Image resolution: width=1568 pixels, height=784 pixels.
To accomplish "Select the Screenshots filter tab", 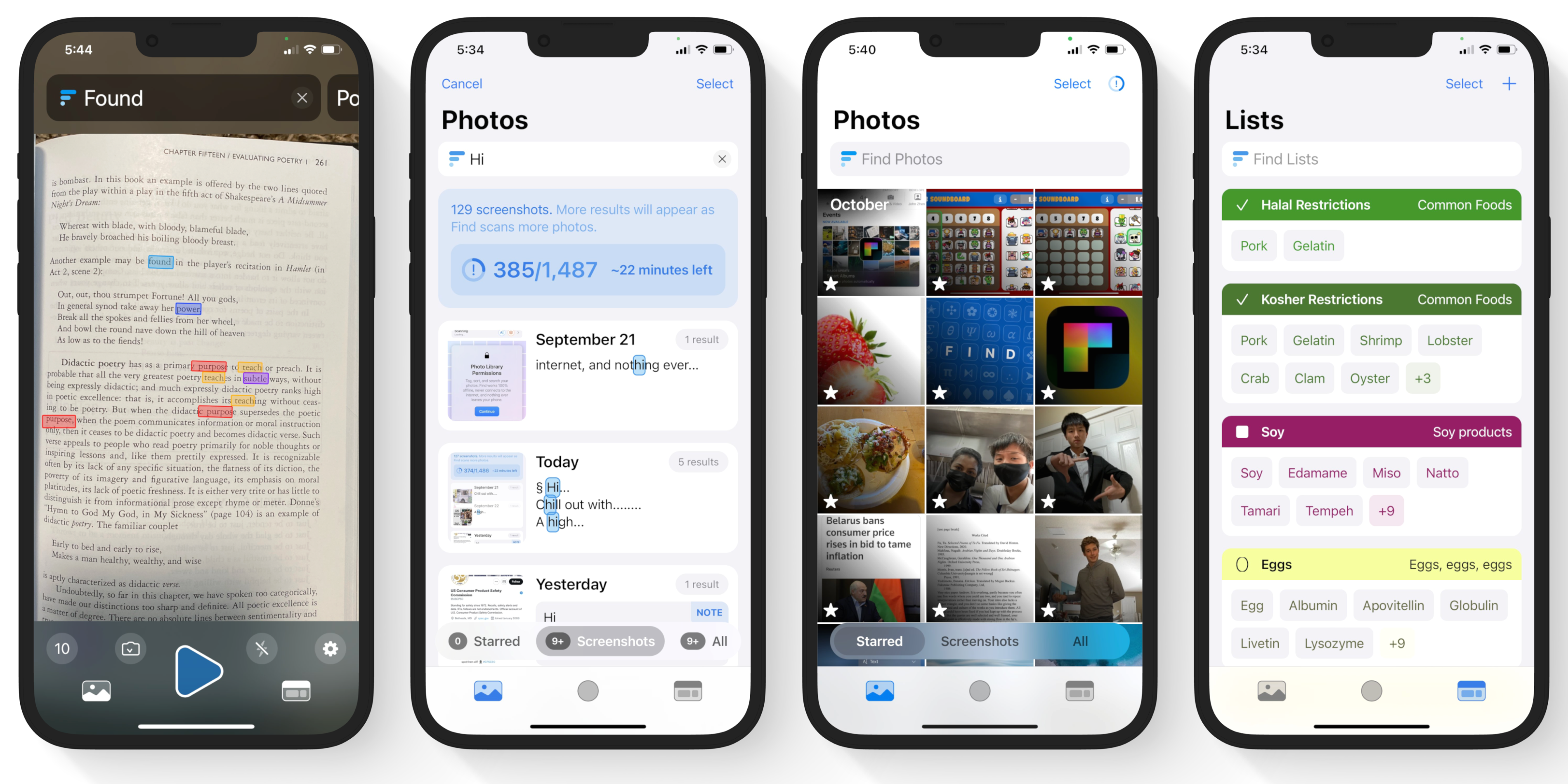I will pyautogui.click(x=979, y=641).
